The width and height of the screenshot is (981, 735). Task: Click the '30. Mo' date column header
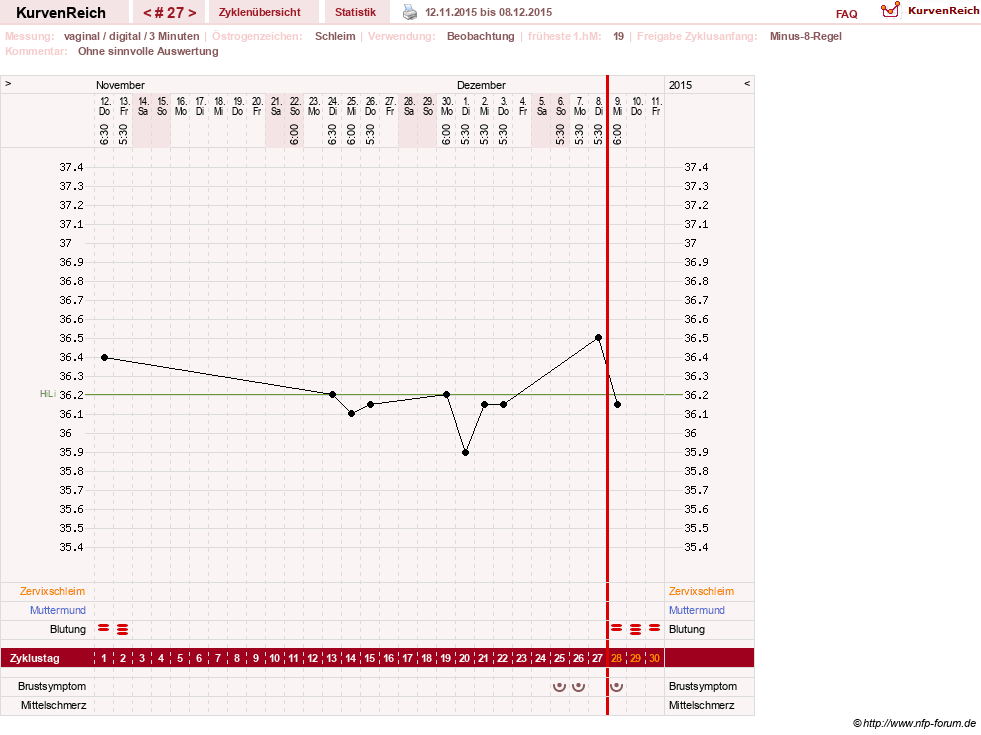click(446, 106)
